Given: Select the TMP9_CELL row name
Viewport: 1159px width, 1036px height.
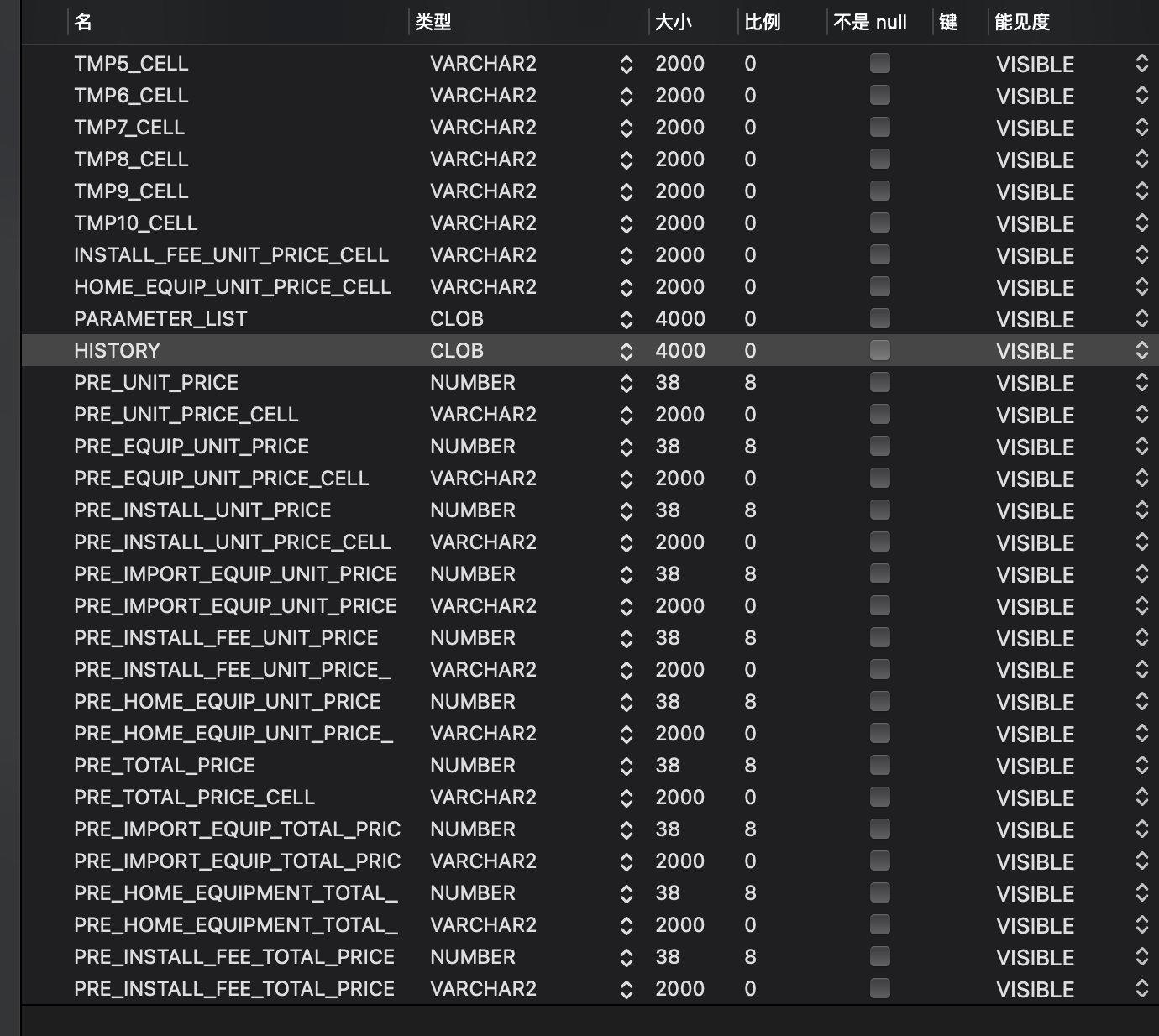Looking at the screenshot, I should click(131, 191).
